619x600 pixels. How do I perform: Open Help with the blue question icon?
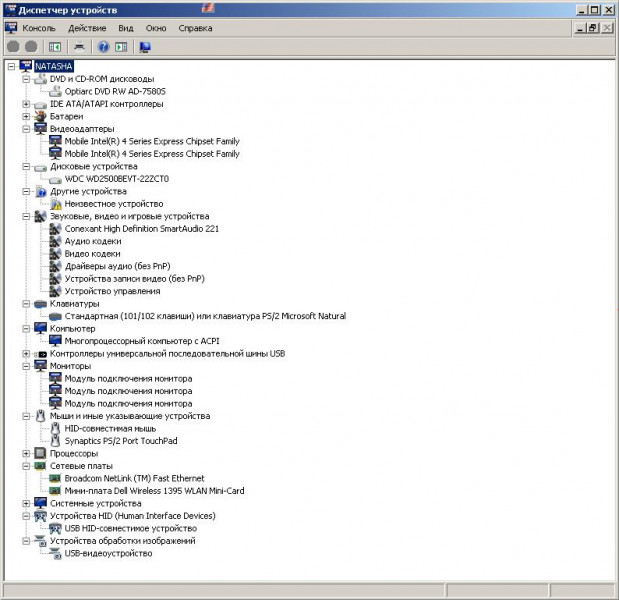[103, 47]
